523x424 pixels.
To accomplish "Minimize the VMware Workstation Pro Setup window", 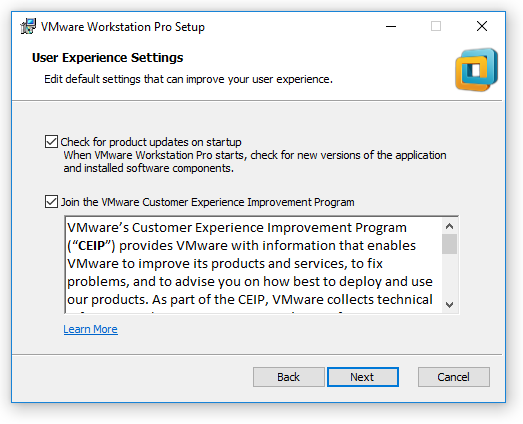I will [x=391, y=26].
